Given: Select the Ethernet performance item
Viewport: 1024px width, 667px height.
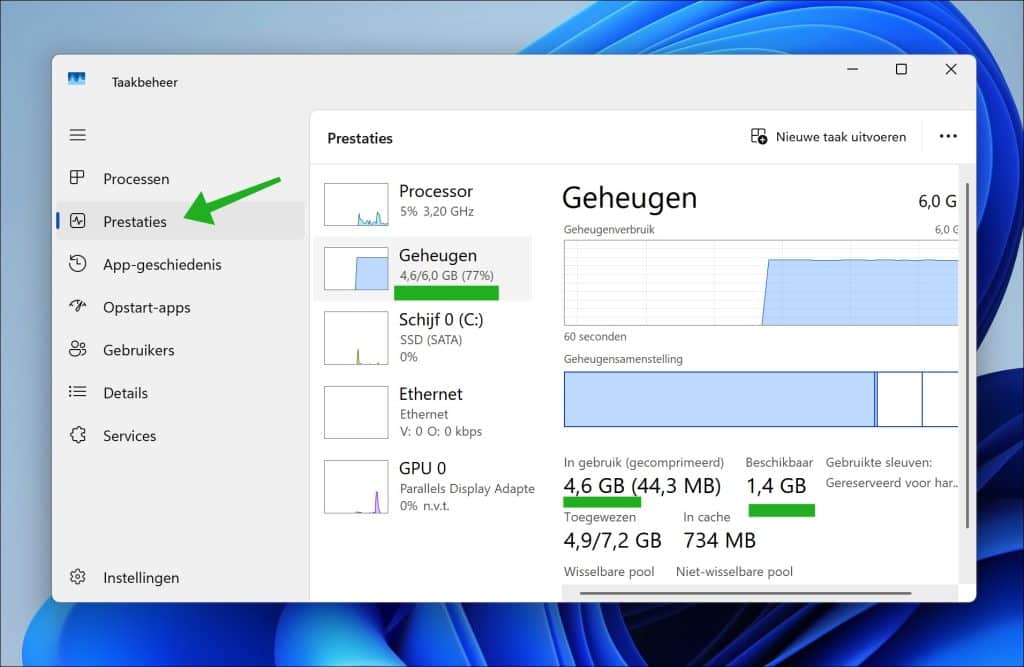Looking at the screenshot, I should click(423, 412).
